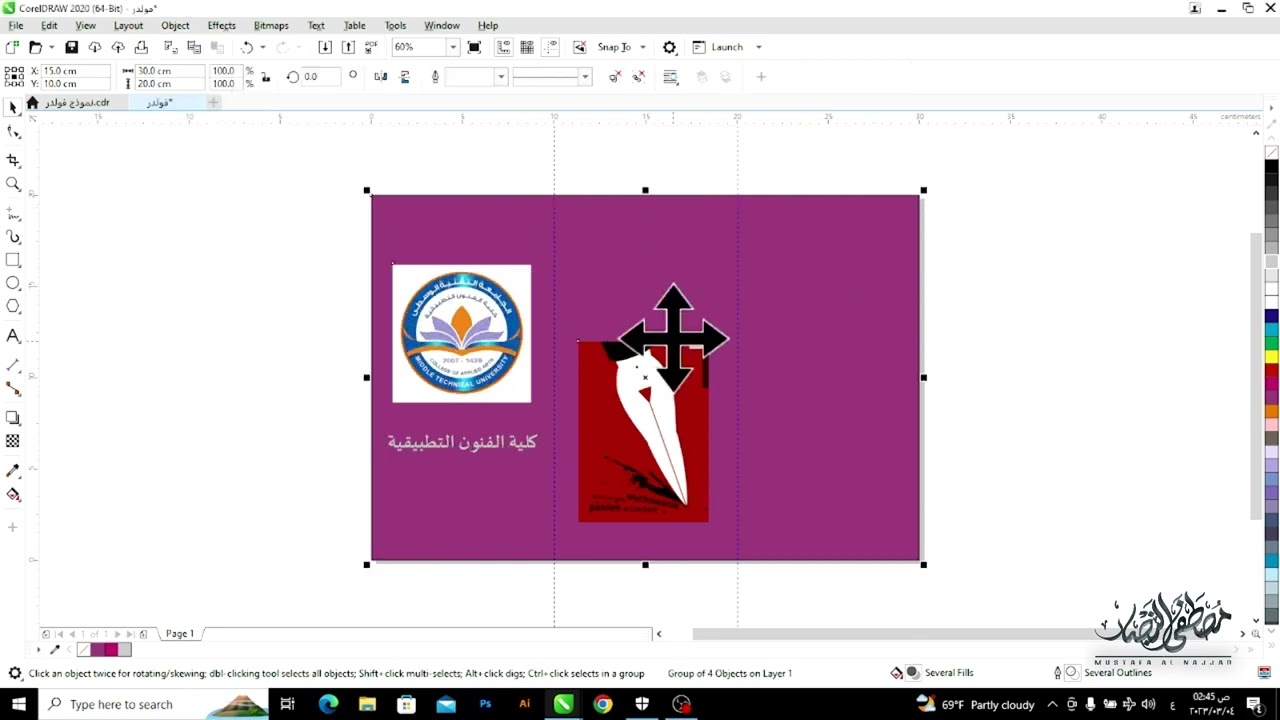Image resolution: width=1280 pixels, height=720 pixels.
Task: Open the File menu
Action: (16, 25)
